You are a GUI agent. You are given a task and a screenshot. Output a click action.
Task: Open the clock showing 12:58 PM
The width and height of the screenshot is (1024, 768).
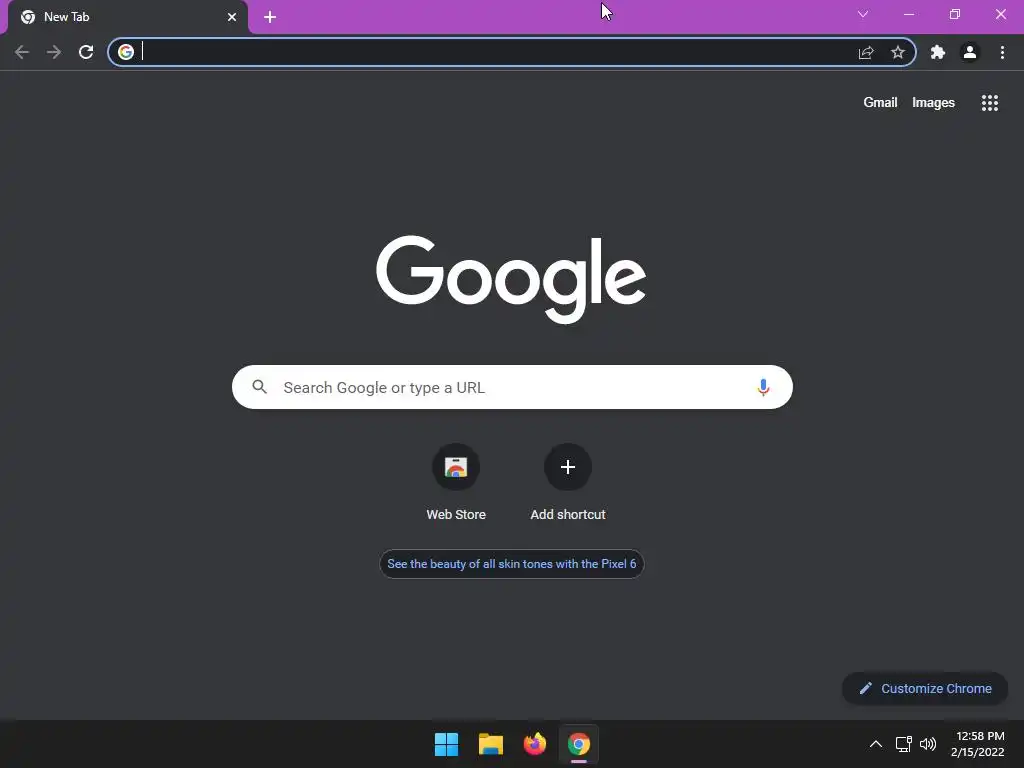(977, 744)
